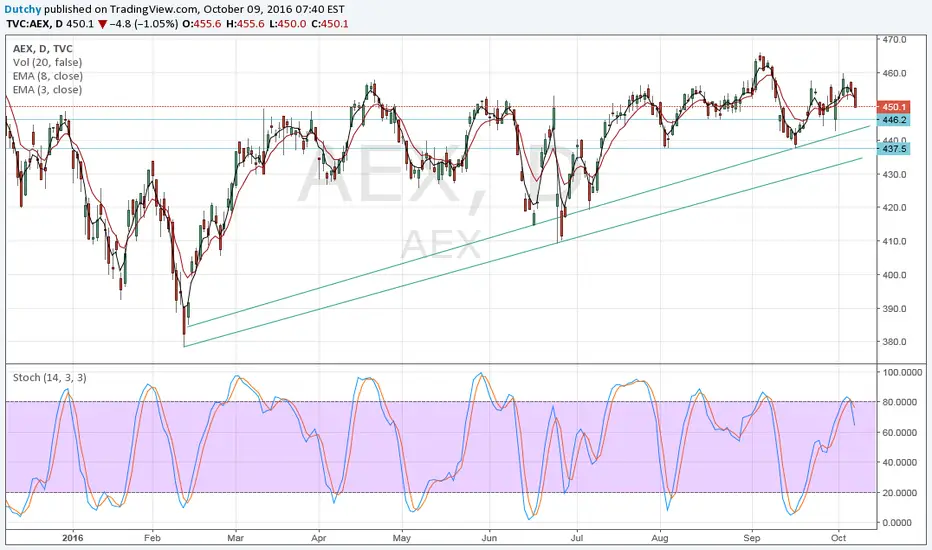Viewport: 932px width, 550px height.
Task: Open the Dutchy author link
Action: click(23, 10)
